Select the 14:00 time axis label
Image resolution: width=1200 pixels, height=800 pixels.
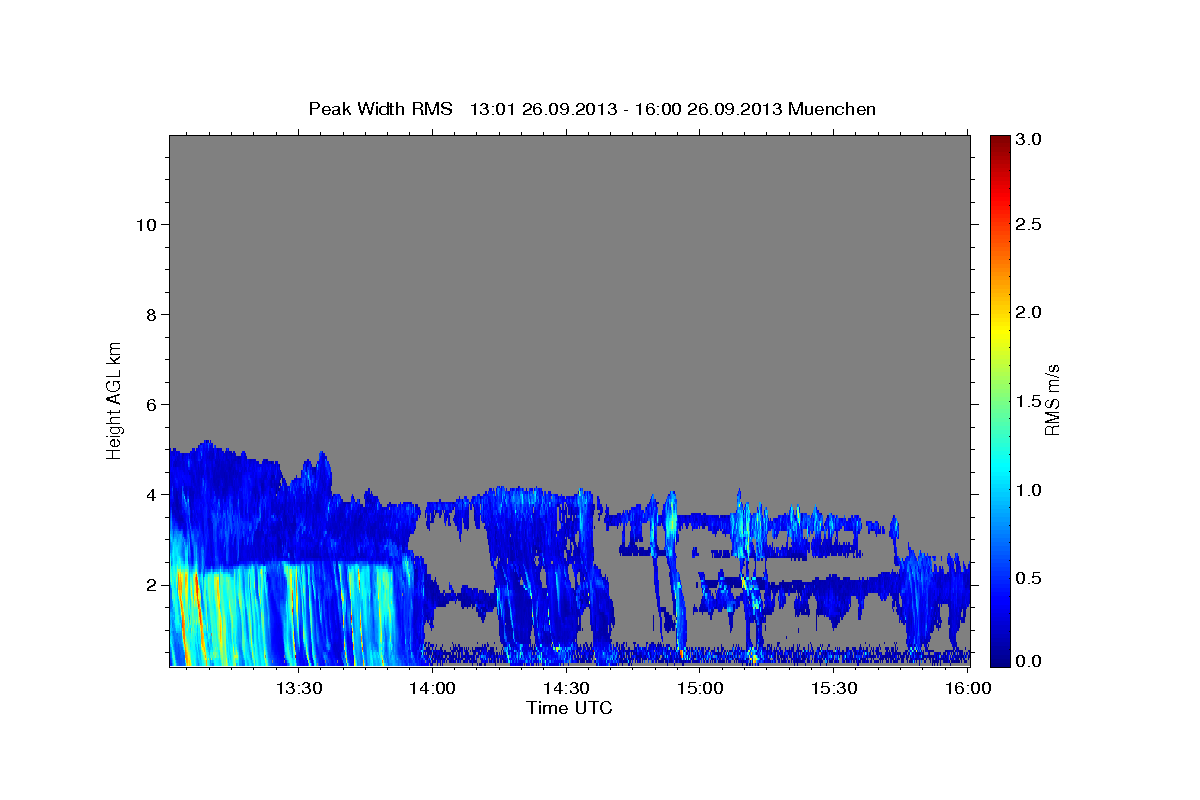coord(432,687)
